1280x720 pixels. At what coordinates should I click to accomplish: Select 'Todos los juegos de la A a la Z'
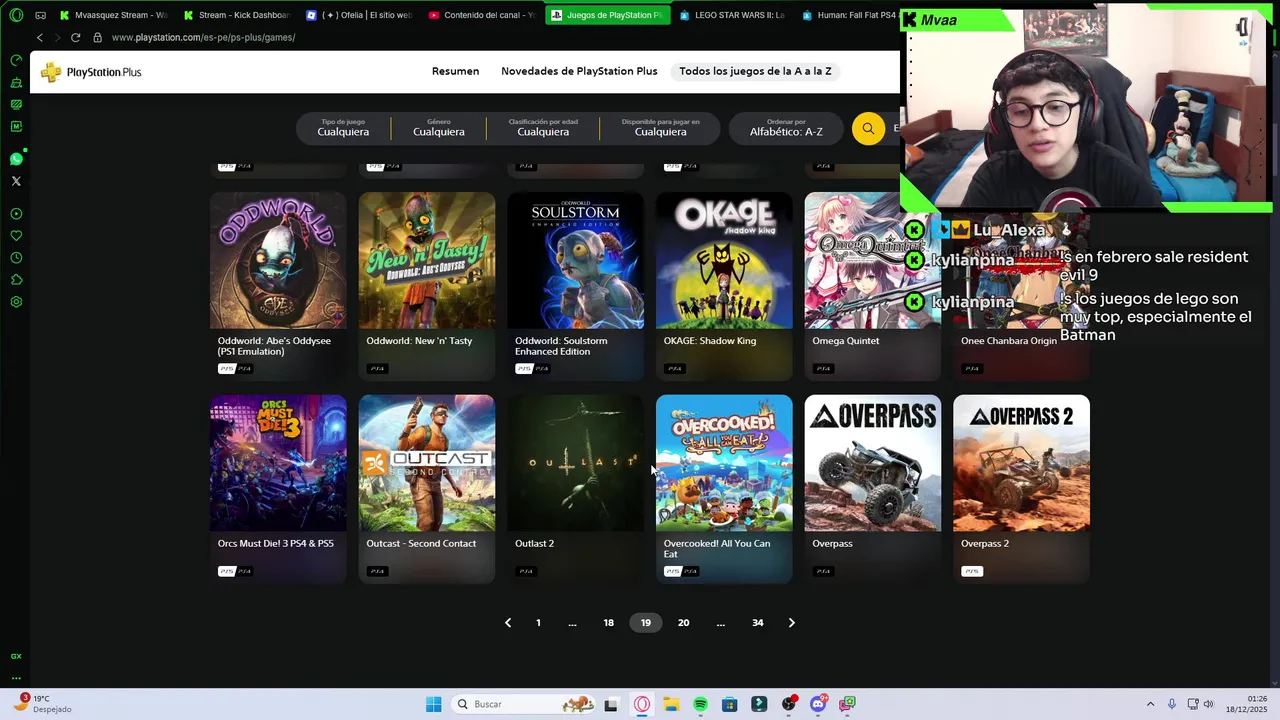[755, 71]
